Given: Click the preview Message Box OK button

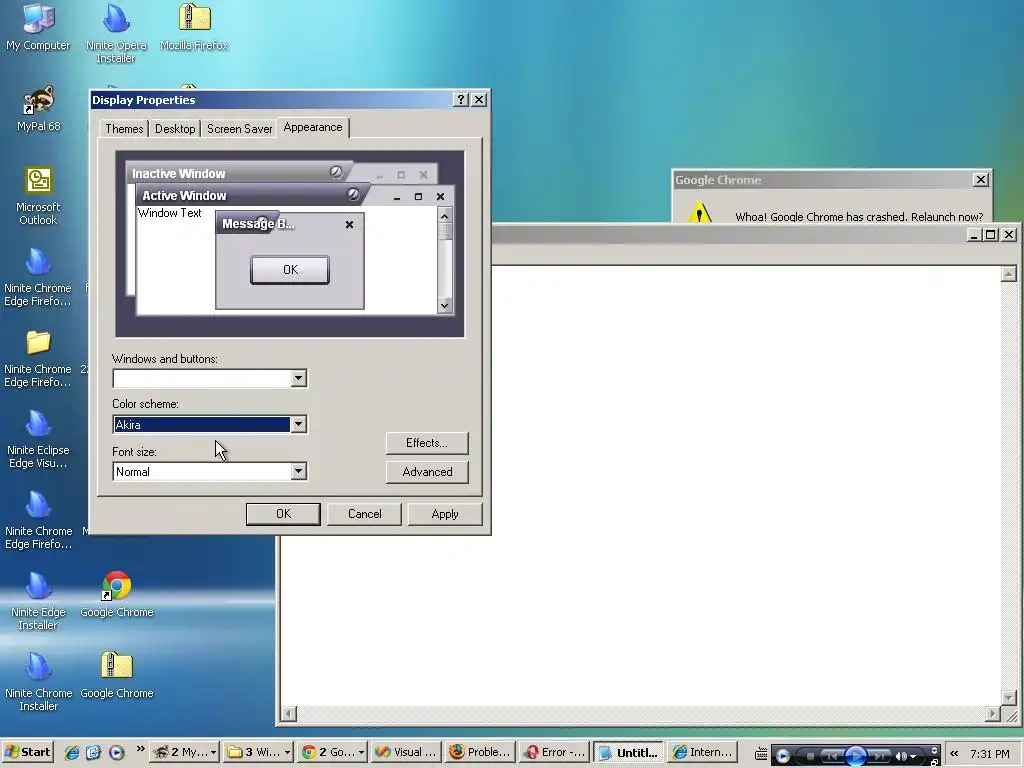Looking at the screenshot, I should tap(290, 270).
